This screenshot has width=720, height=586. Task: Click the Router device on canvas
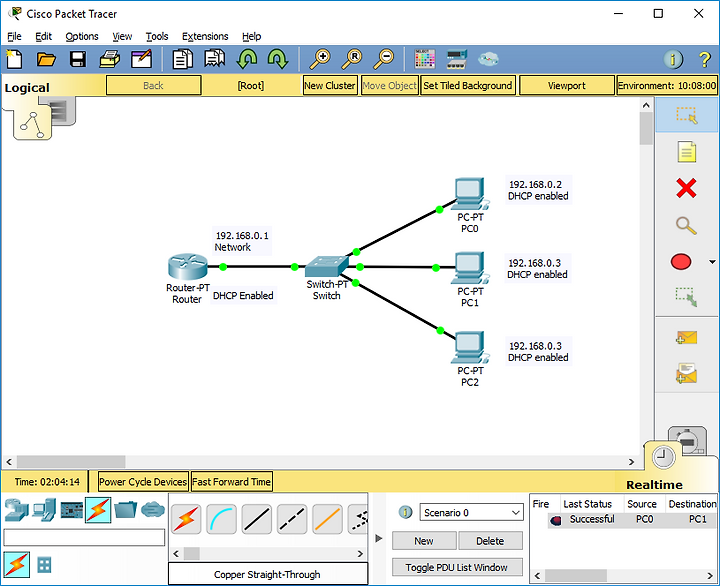tap(187, 267)
